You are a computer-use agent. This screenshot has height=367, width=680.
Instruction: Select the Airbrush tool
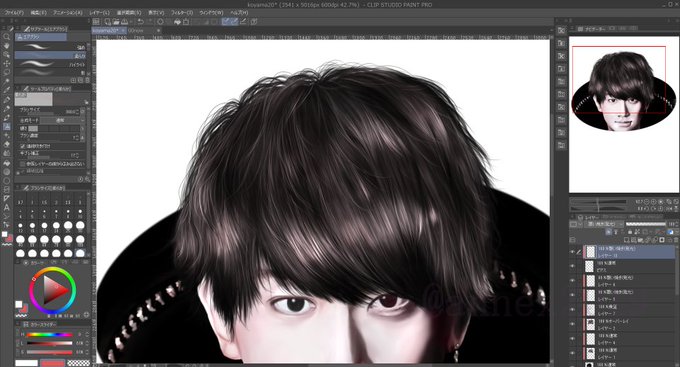[x=7, y=126]
